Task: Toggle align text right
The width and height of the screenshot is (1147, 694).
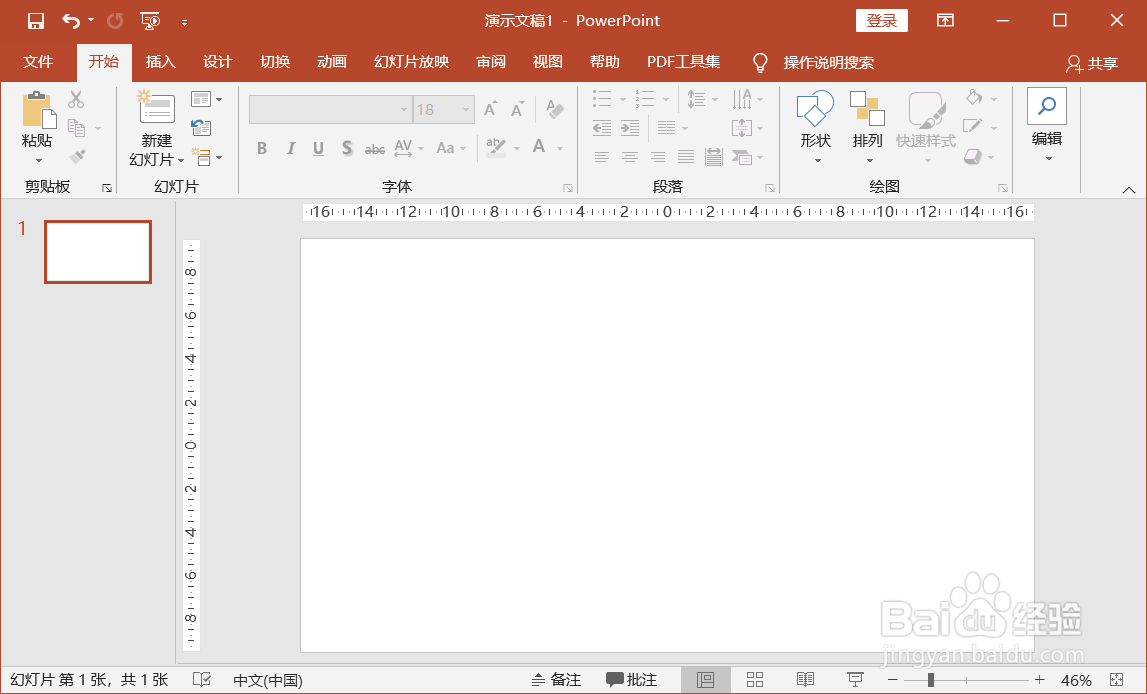Action: [658, 156]
